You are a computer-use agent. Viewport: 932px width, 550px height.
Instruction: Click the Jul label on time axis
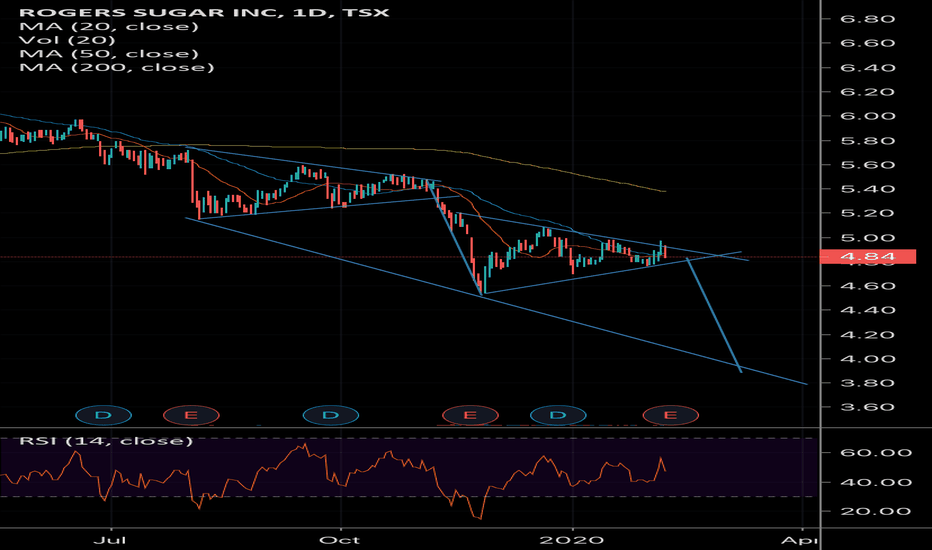[x=111, y=540]
